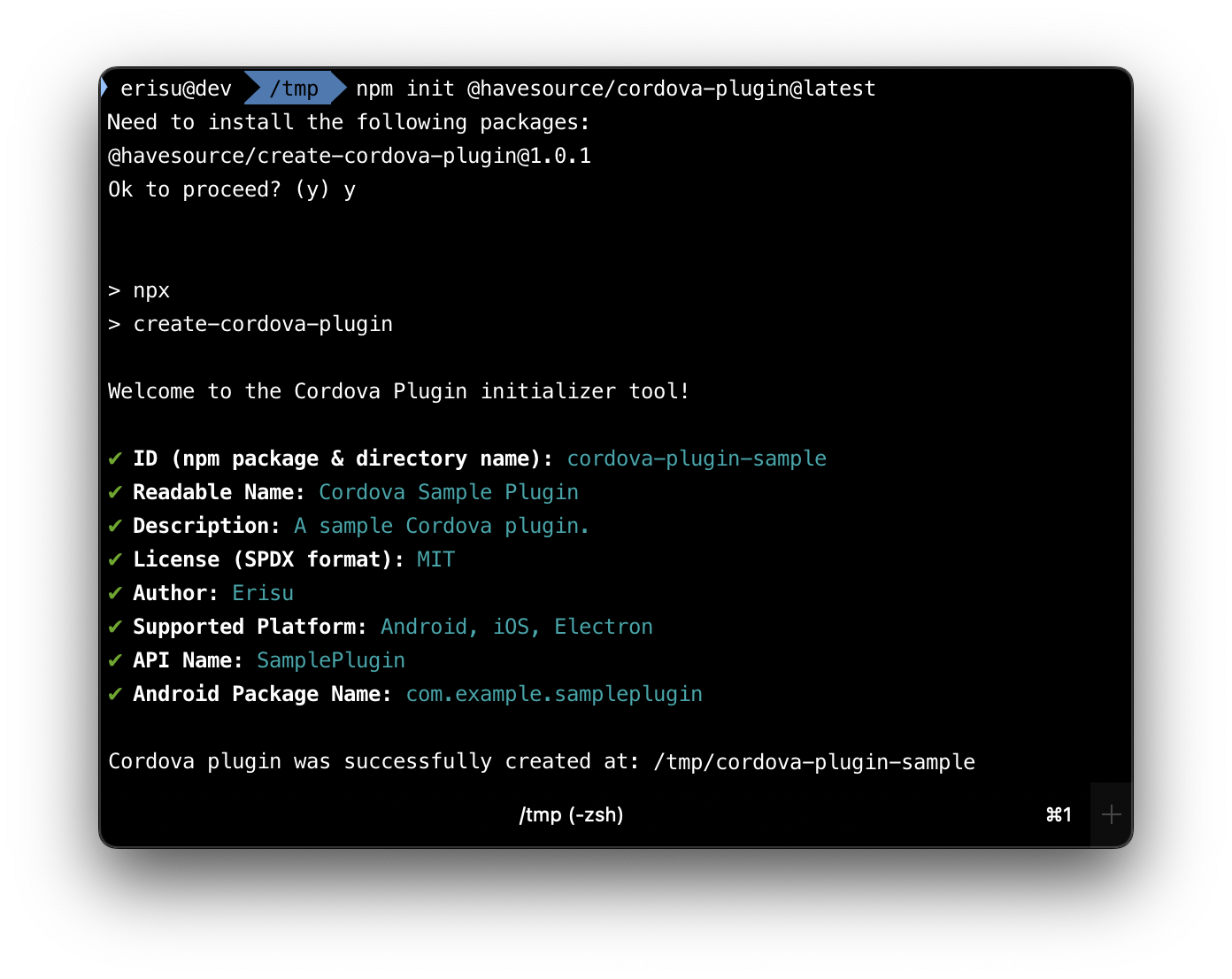Click the cordova-plugin-sample ID value
Screen dimensions: 1232x979
pyautogui.click(x=697, y=459)
